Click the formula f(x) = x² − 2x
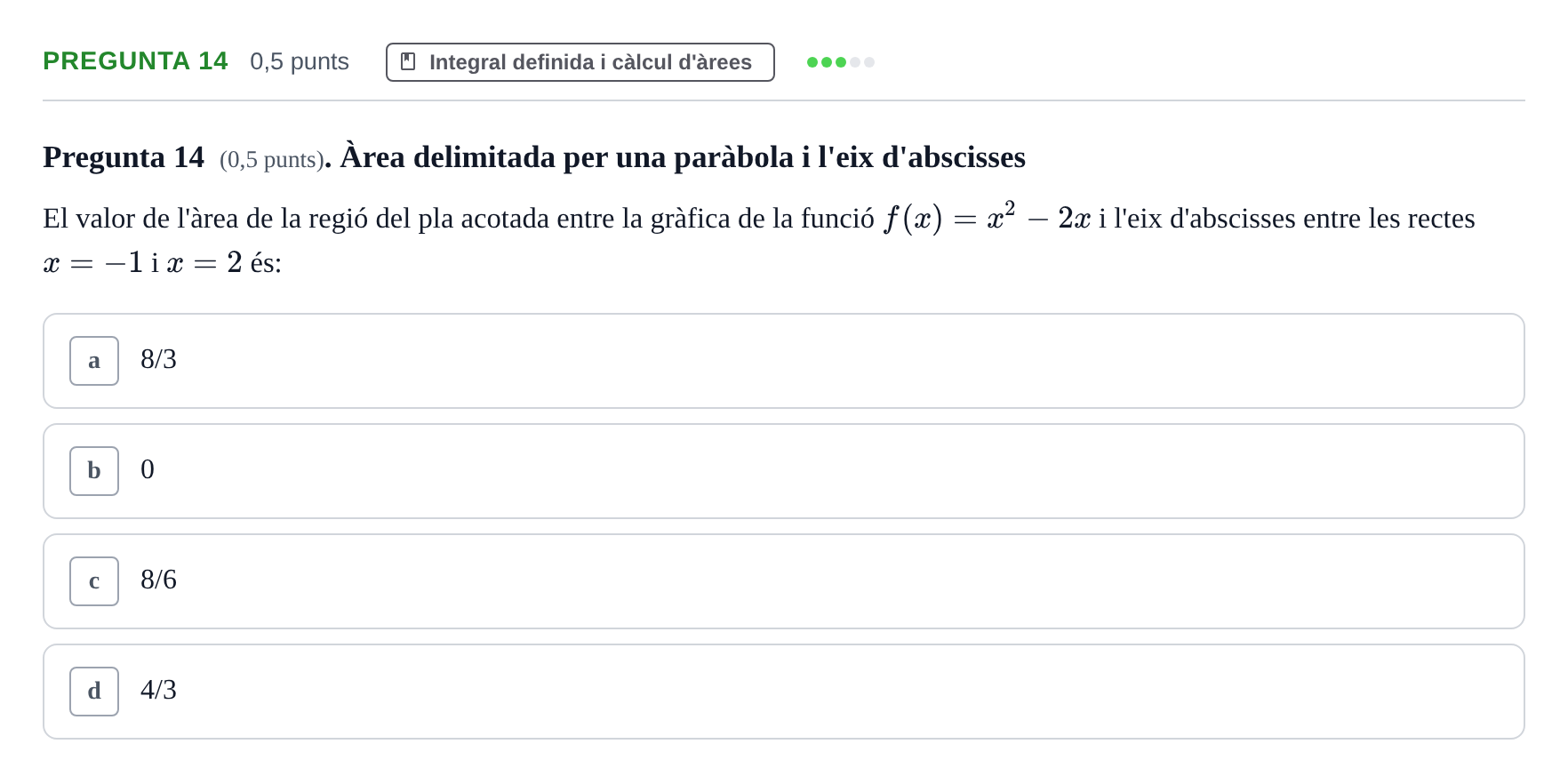 987,218
